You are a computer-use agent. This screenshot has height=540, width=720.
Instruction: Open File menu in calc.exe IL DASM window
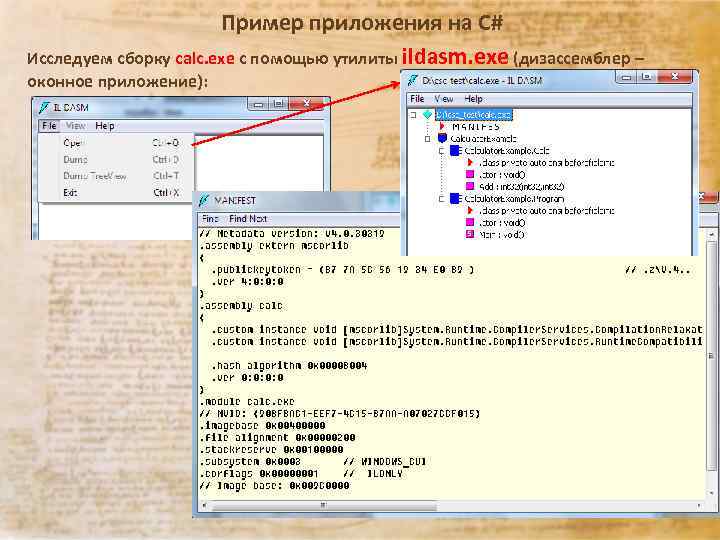tap(417, 99)
